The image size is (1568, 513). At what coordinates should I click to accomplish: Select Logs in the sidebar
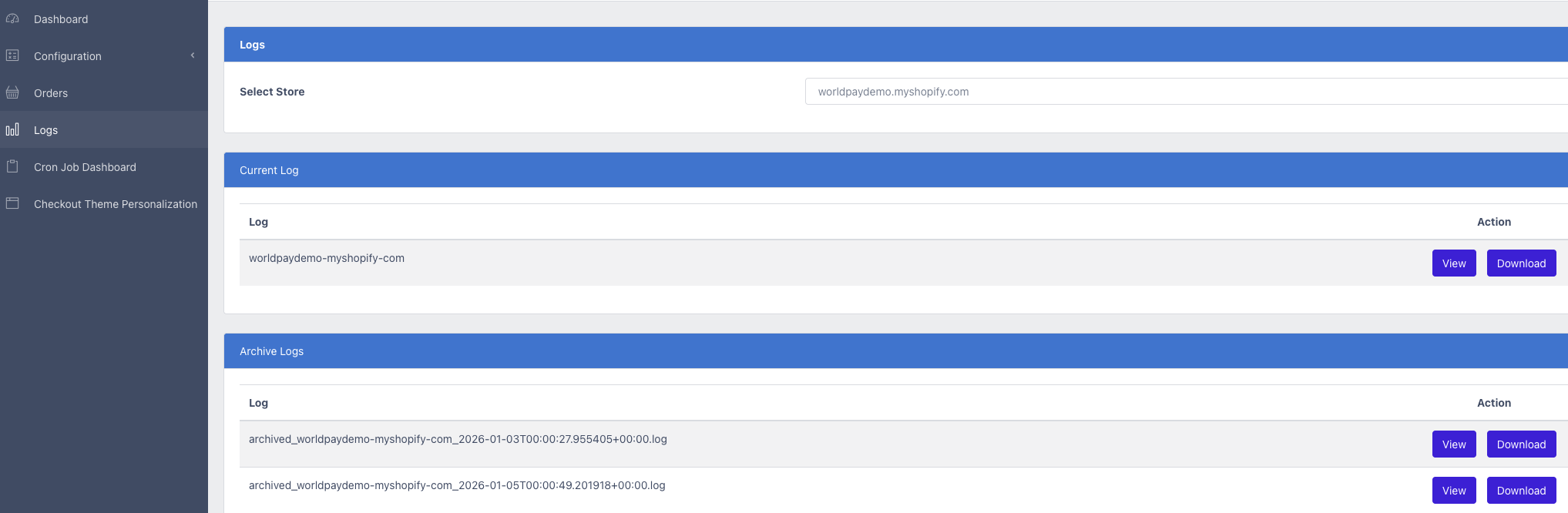click(46, 130)
